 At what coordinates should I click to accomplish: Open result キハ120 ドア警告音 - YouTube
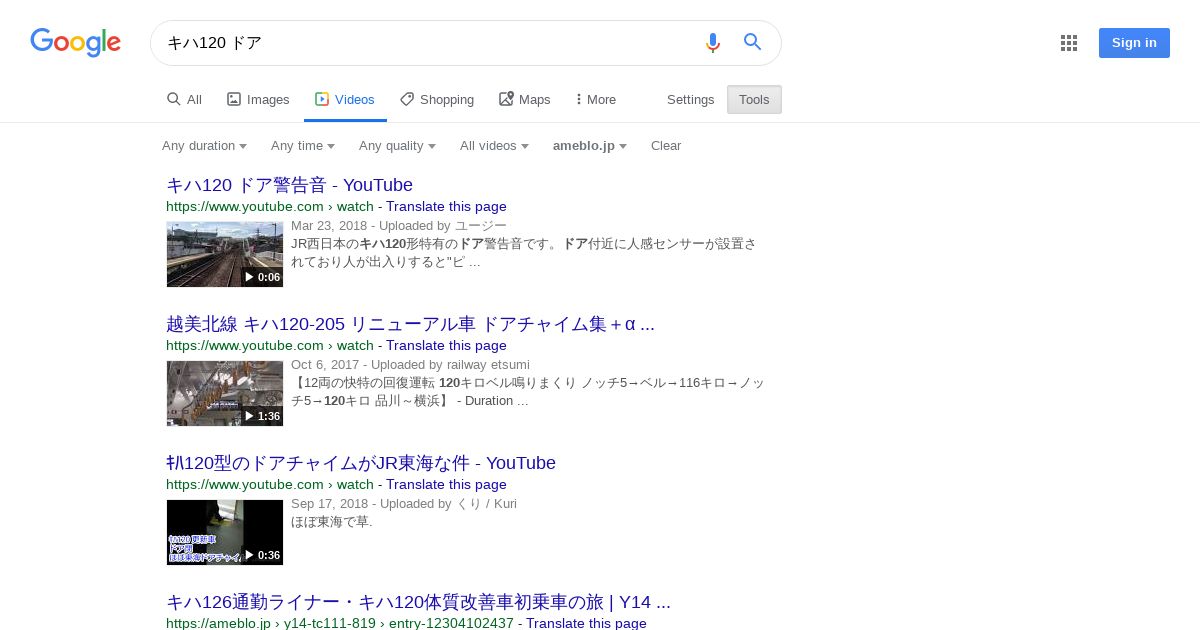(x=289, y=185)
